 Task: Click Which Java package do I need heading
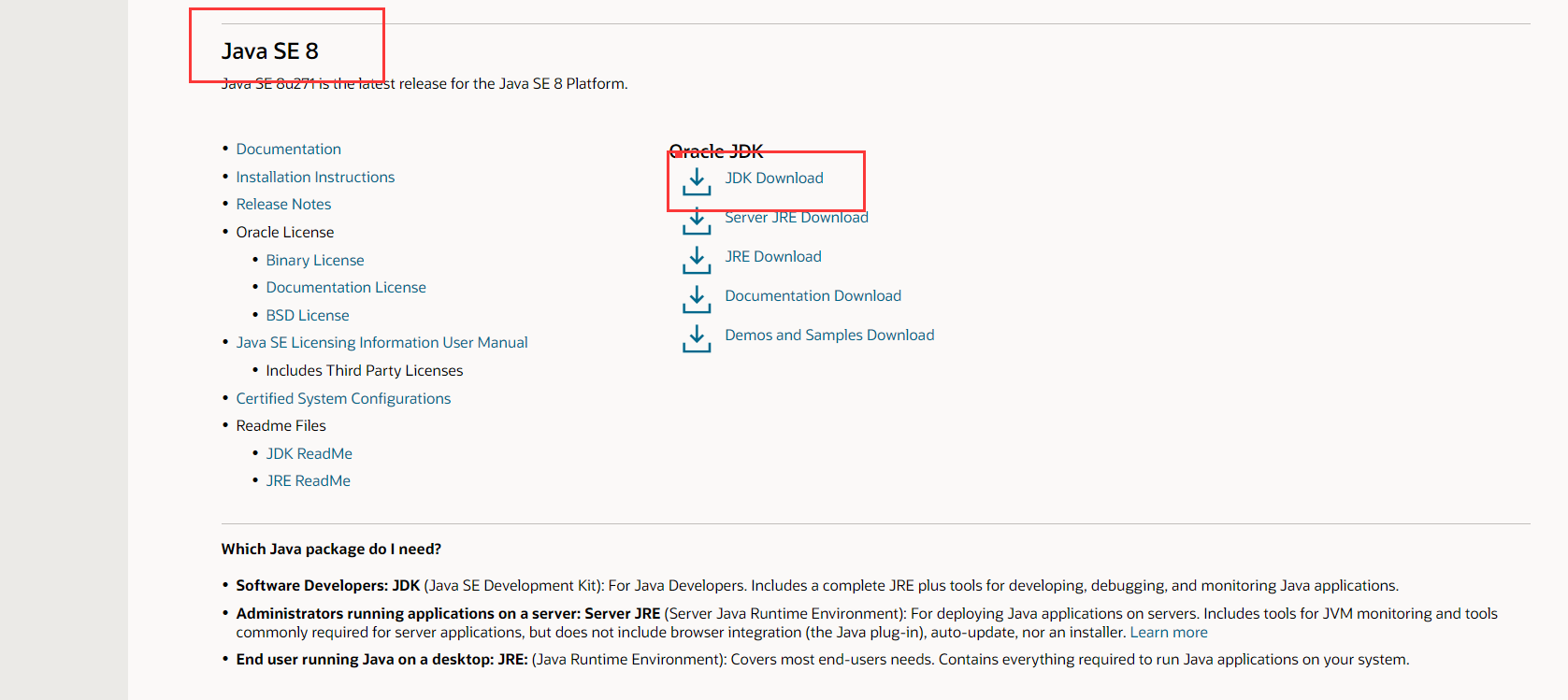331,549
